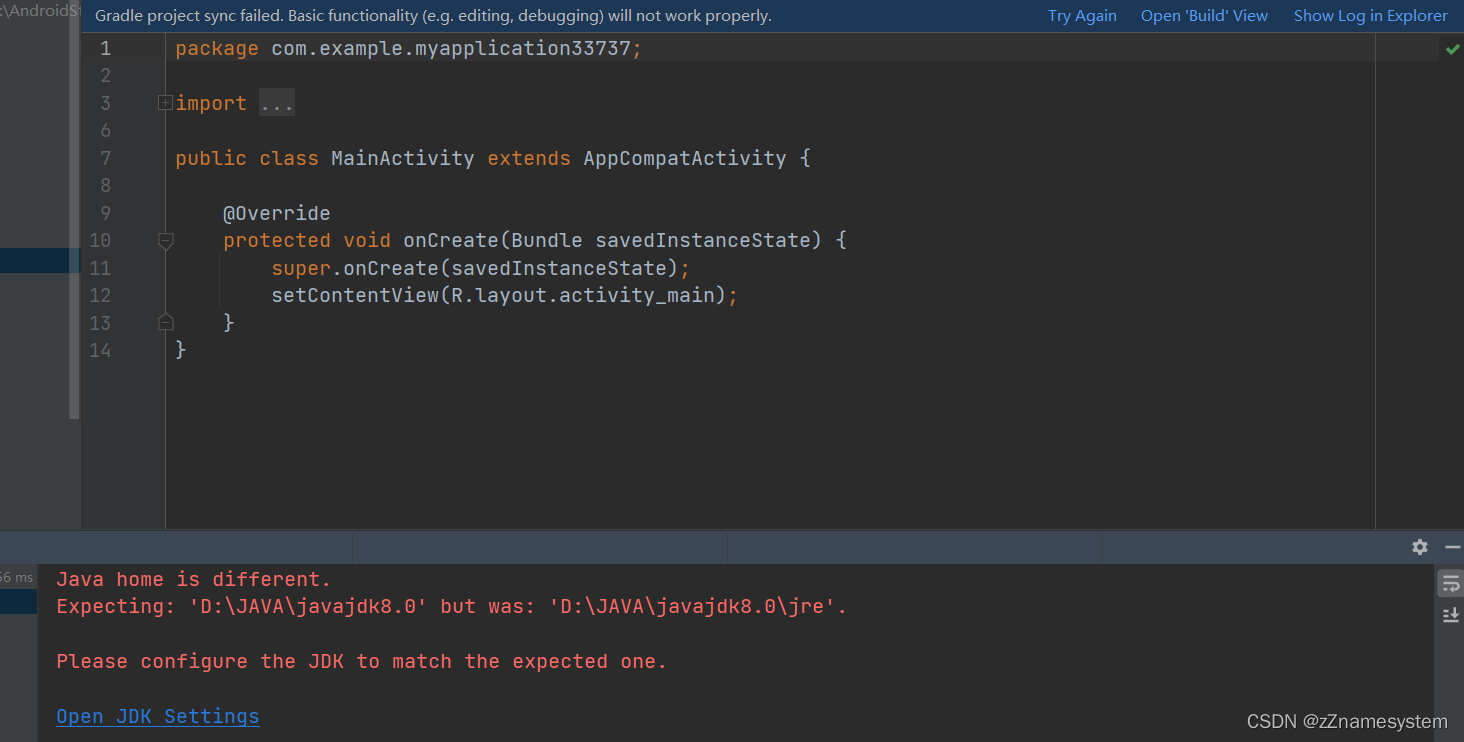Viewport: 1464px width, 742px height.
Task: Click 'R.layout.activity_main' in code
Action: point(582,295)
